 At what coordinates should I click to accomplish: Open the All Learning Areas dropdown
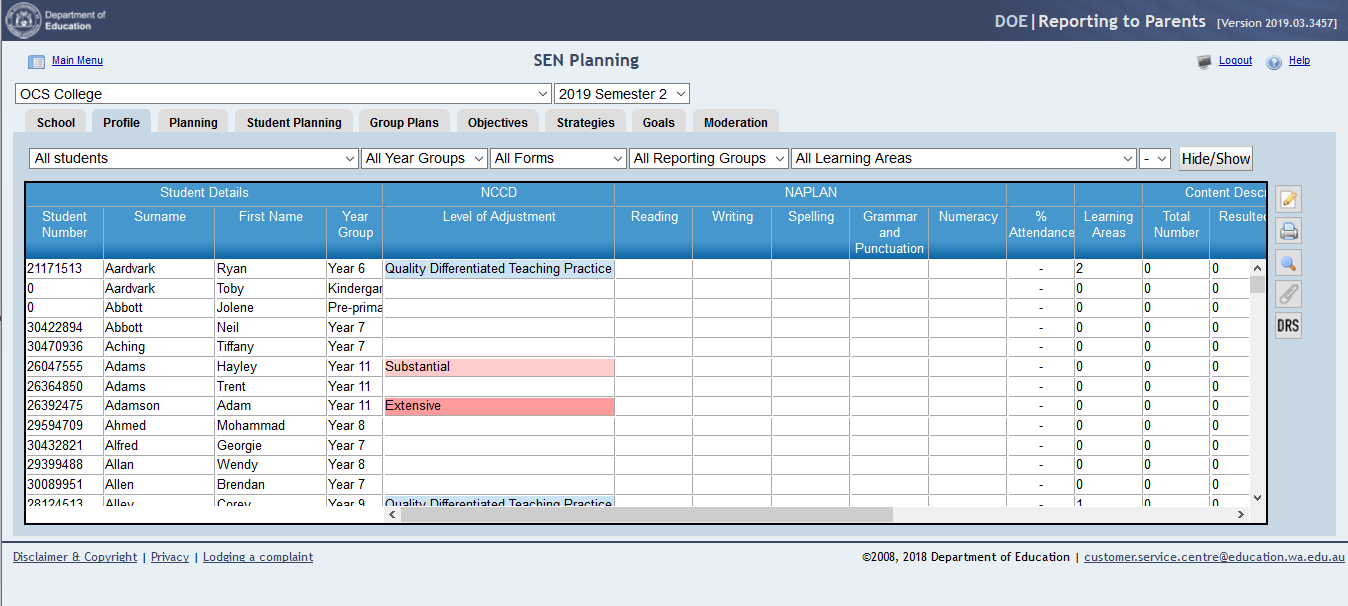pyautogui.click(x=963, y=158)
